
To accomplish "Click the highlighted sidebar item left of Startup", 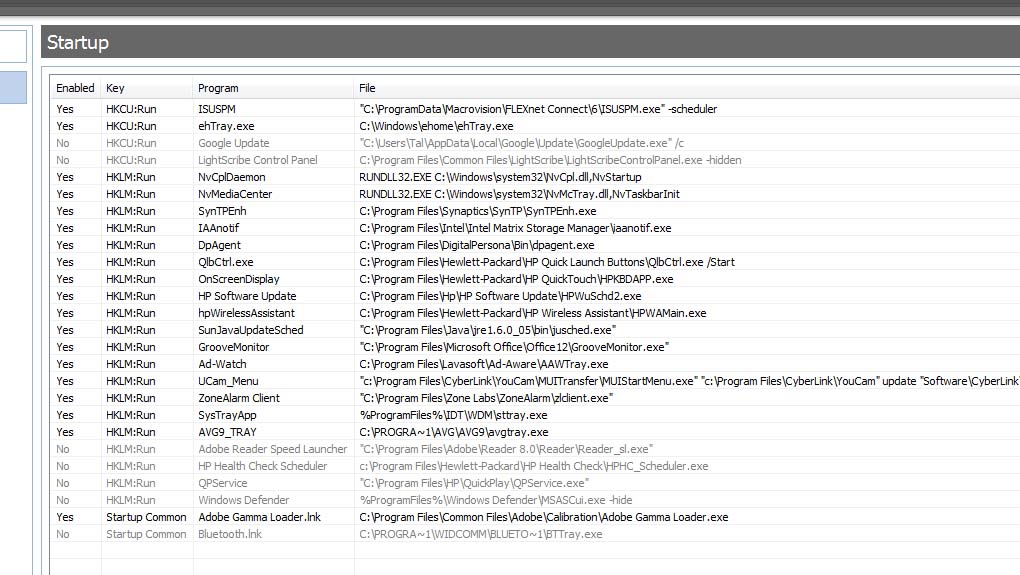I will (13, 87).
